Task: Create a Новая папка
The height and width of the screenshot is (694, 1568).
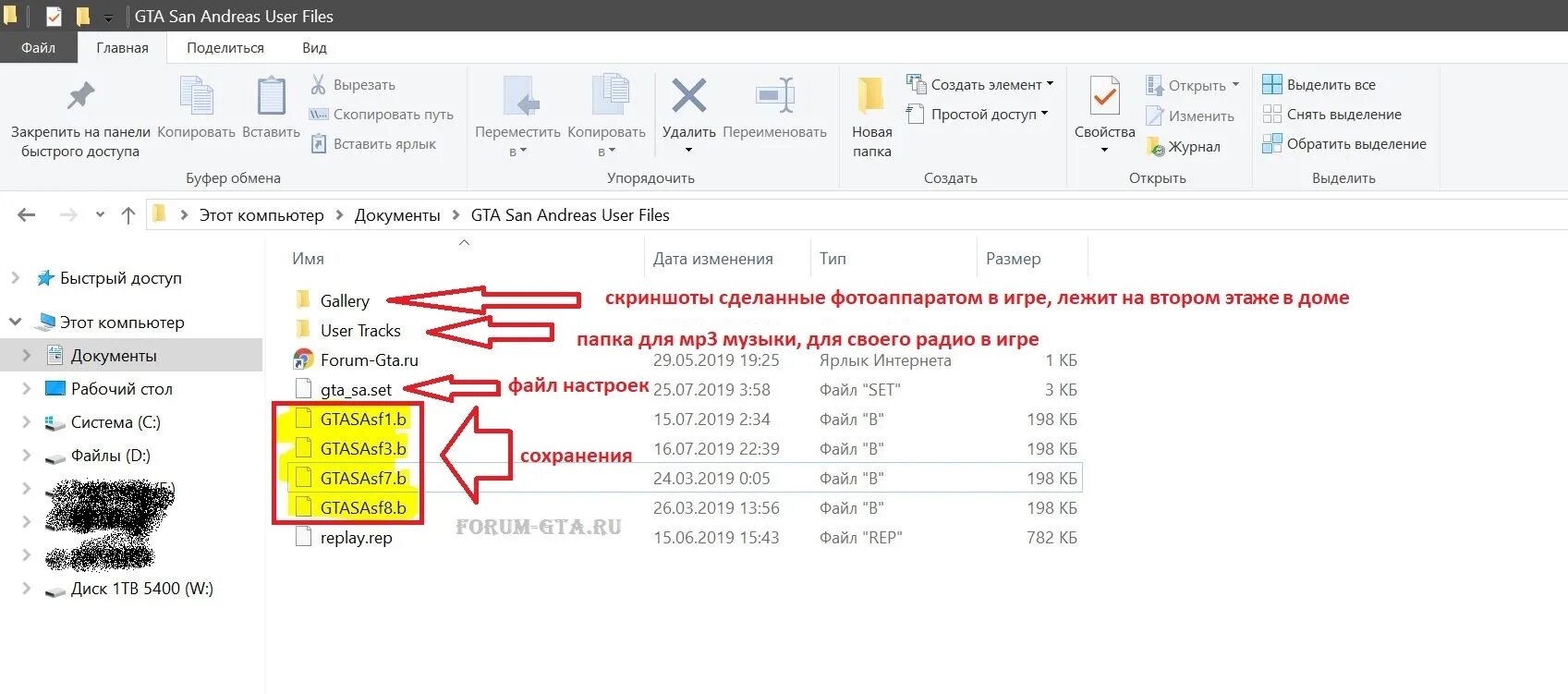Action: [x=871, y=117]
